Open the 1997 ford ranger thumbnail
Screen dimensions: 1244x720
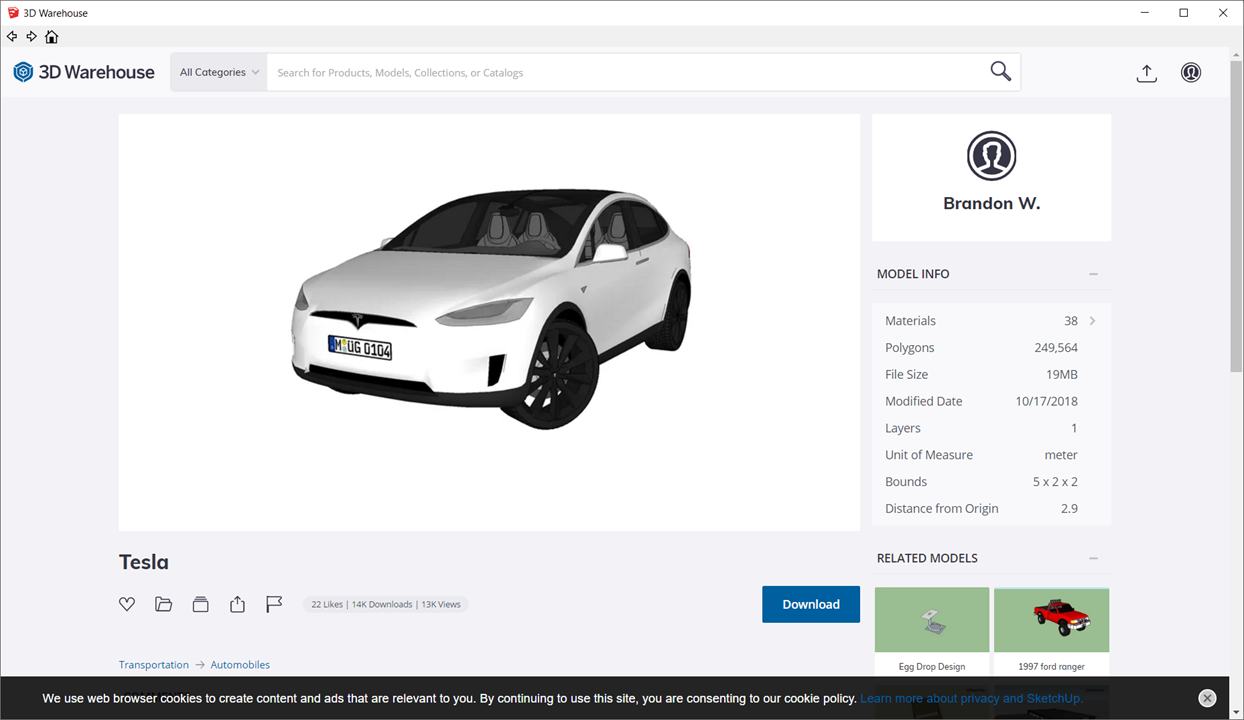[x=1051, y=620]
